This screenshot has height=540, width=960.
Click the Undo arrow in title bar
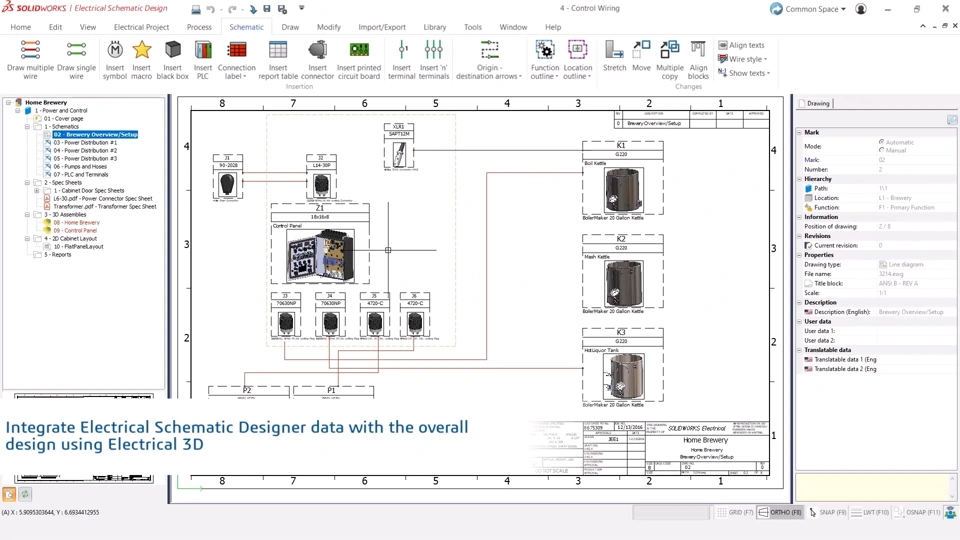click(211, 9)
